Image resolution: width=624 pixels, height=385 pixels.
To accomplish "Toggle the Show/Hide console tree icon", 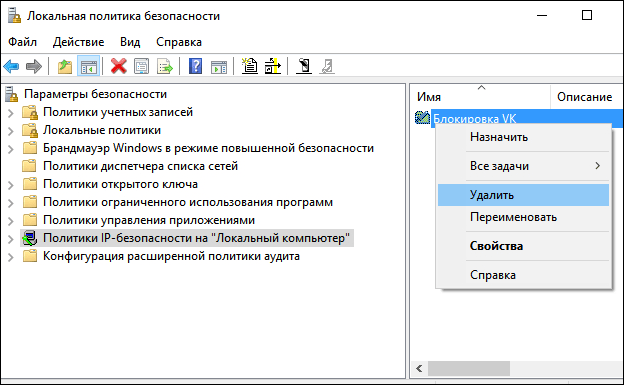I will [88, 66].
